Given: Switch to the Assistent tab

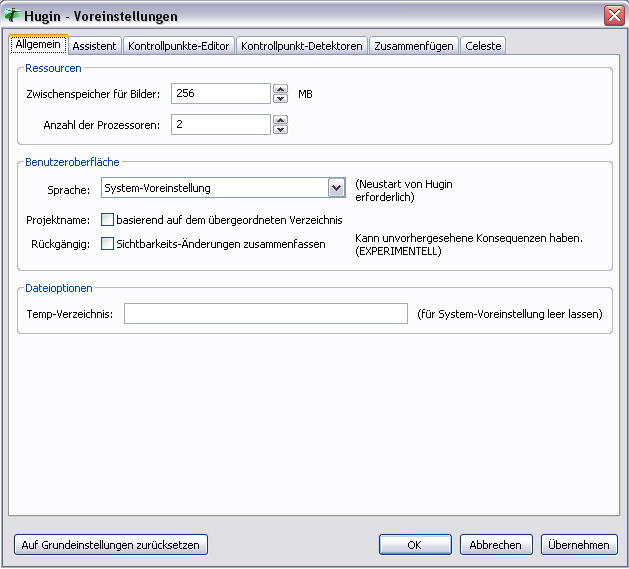Looking at the screenshot, I should [94, 46].
